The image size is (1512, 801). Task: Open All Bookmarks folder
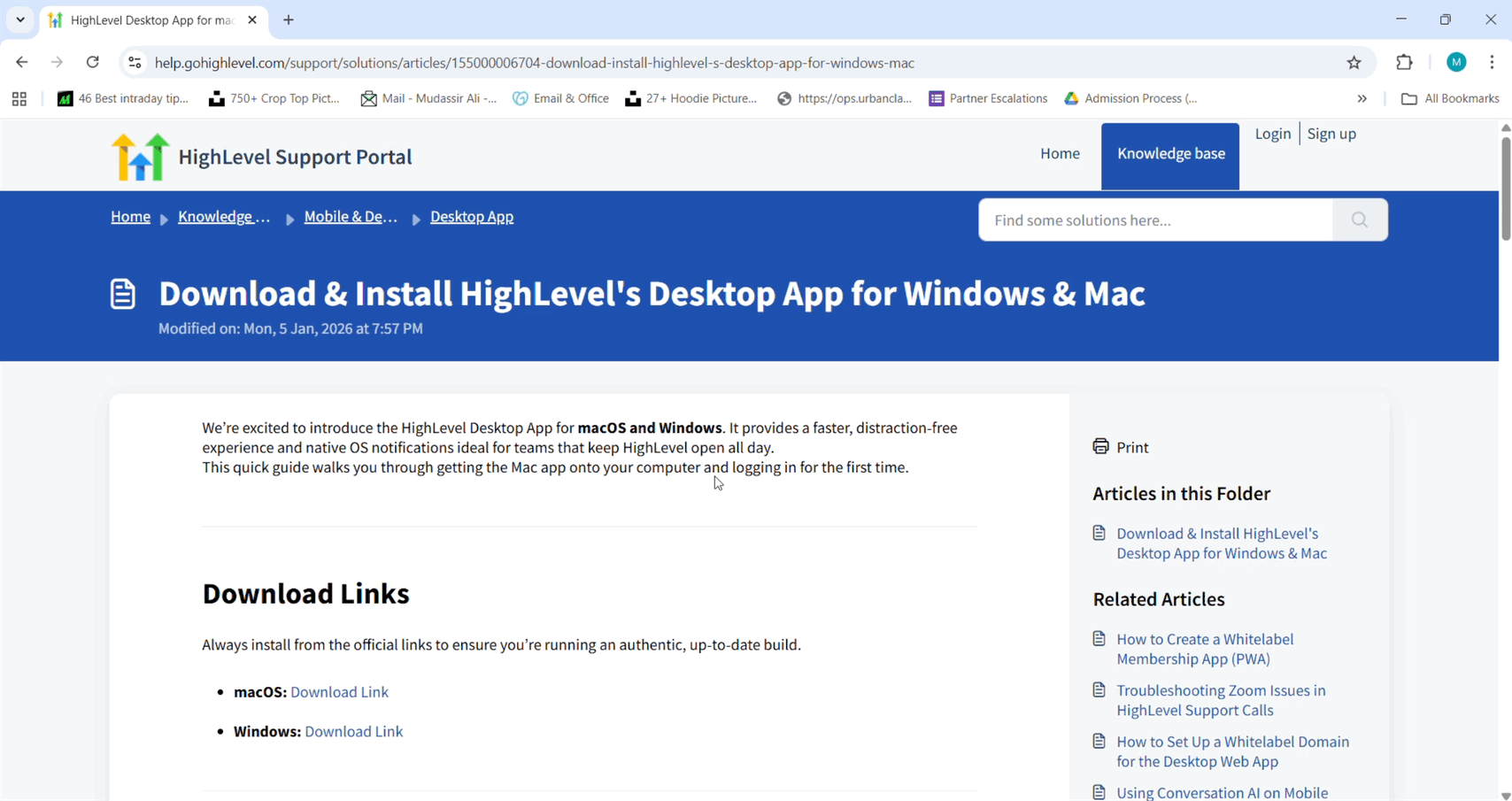pyautogui.click(x=1450, y=98)
